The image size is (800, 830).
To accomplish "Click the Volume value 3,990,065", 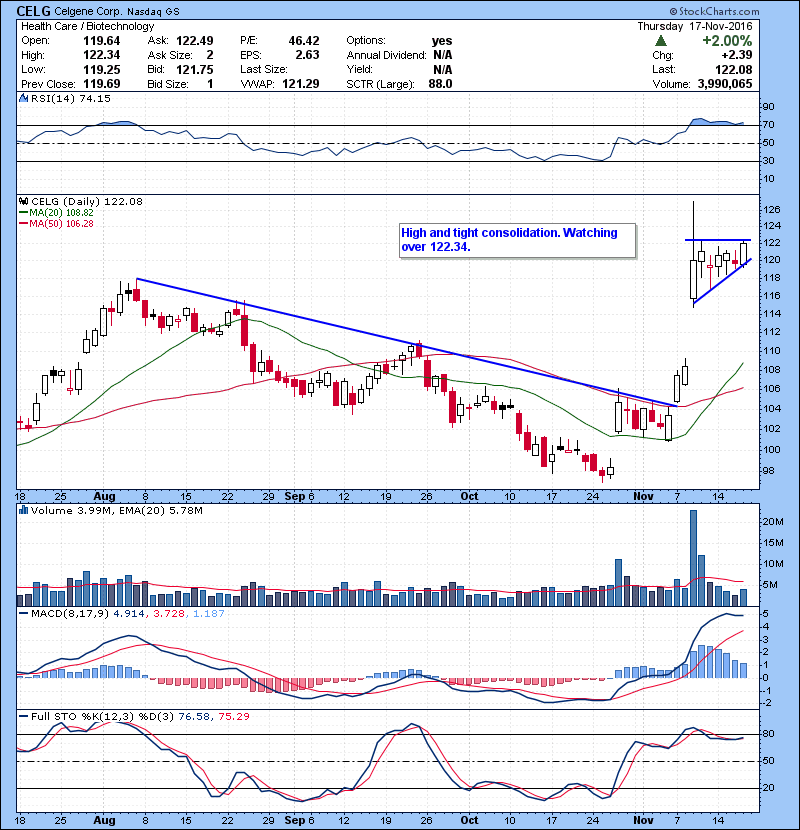I will pos(725,84).
